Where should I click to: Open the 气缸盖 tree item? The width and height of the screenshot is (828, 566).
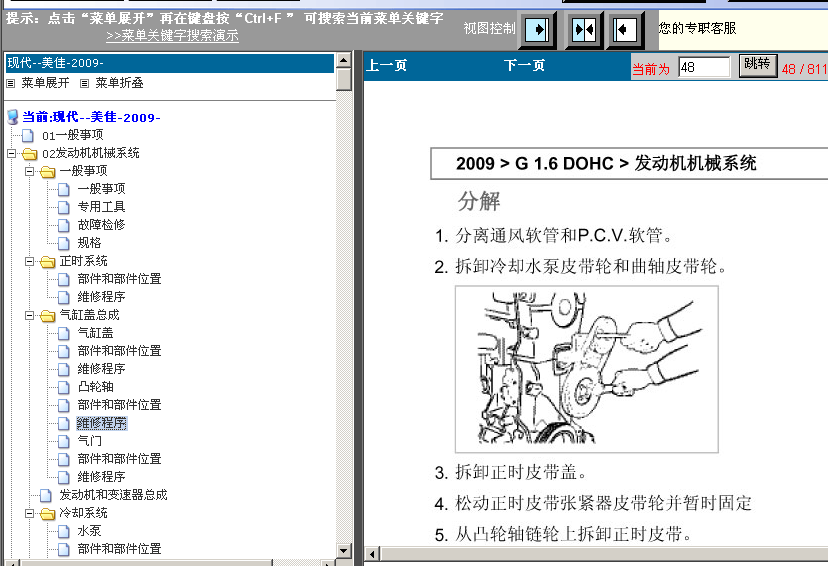(96, 333)
